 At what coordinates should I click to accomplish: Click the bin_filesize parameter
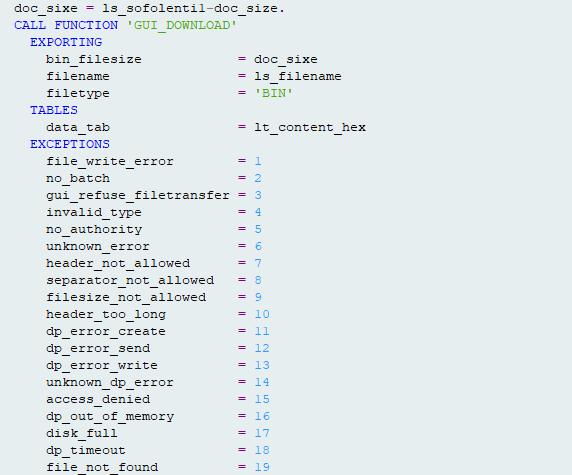coord(94,59)
